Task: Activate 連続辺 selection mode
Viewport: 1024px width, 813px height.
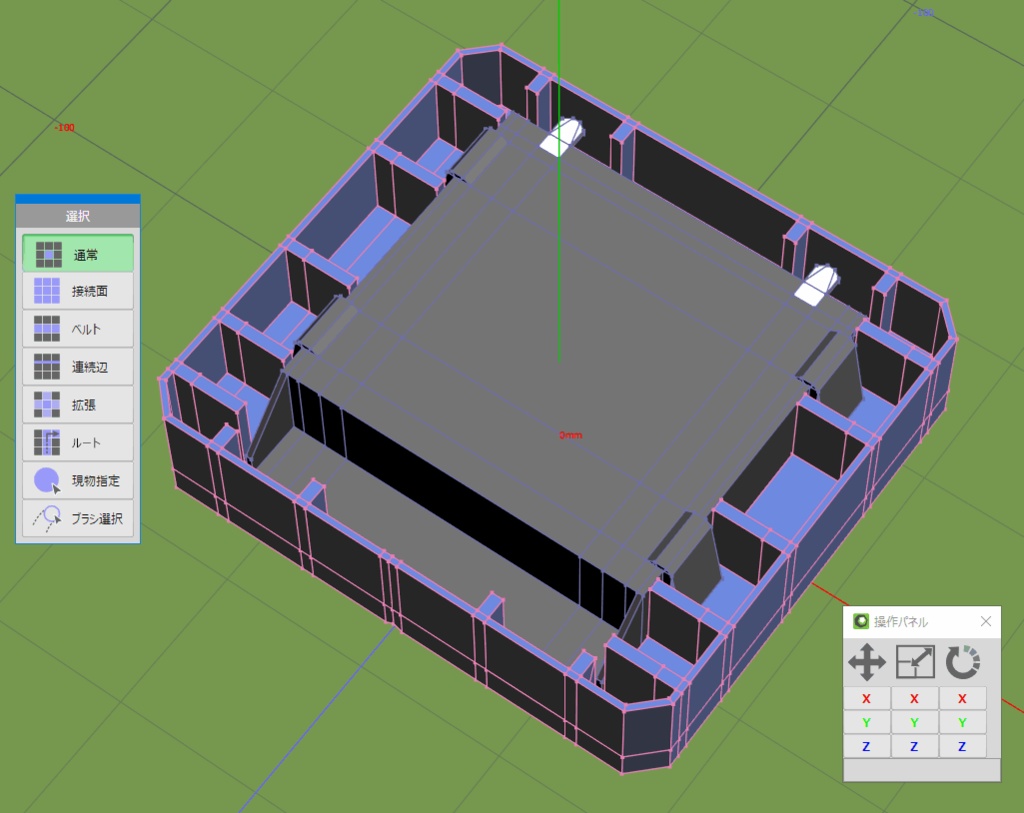Action: tap(78, 367)
